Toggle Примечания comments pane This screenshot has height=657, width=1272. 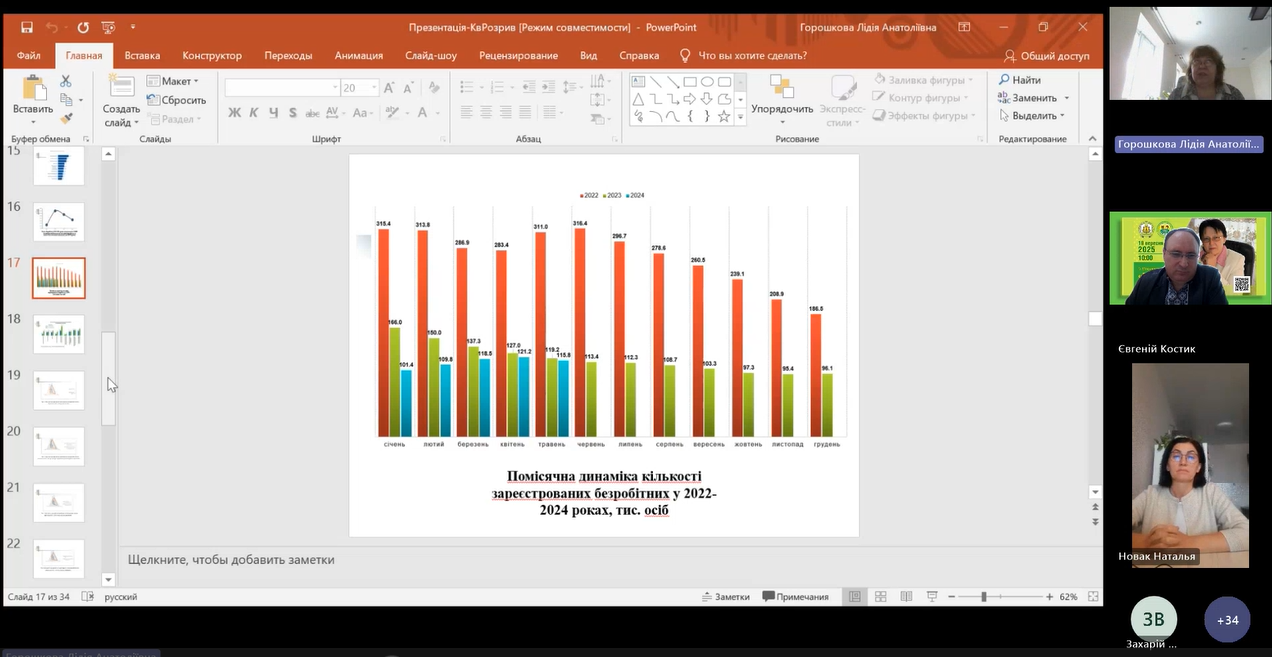[x=795, y=597]
